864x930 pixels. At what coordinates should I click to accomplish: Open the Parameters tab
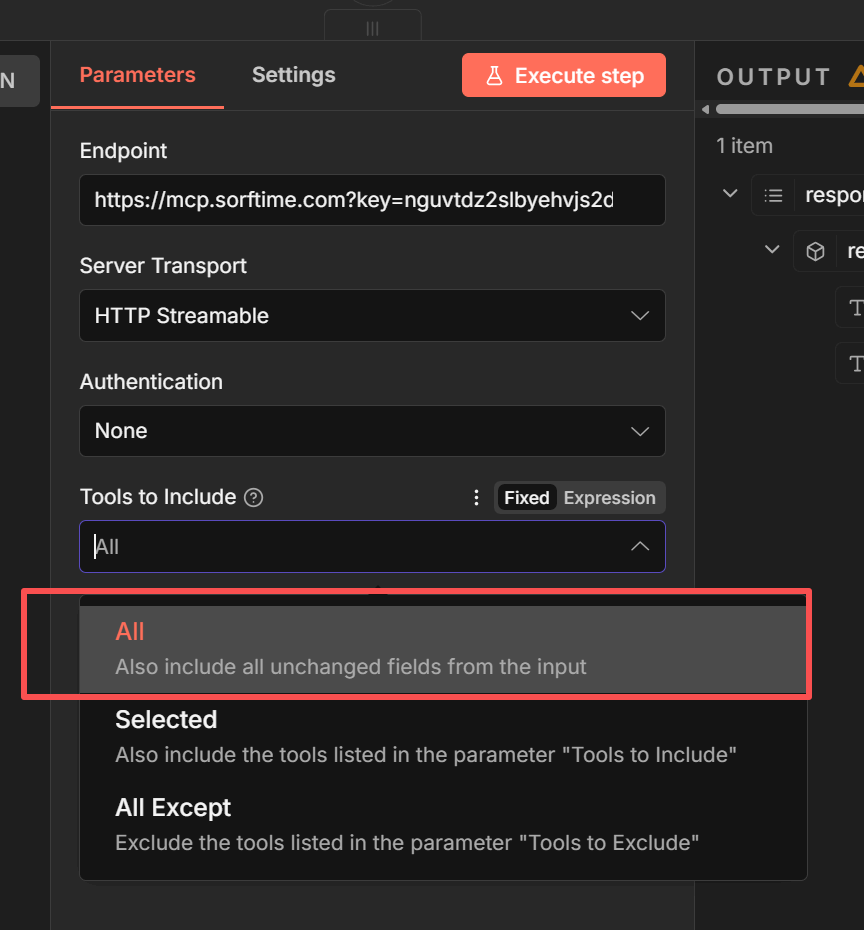(137, 75)
